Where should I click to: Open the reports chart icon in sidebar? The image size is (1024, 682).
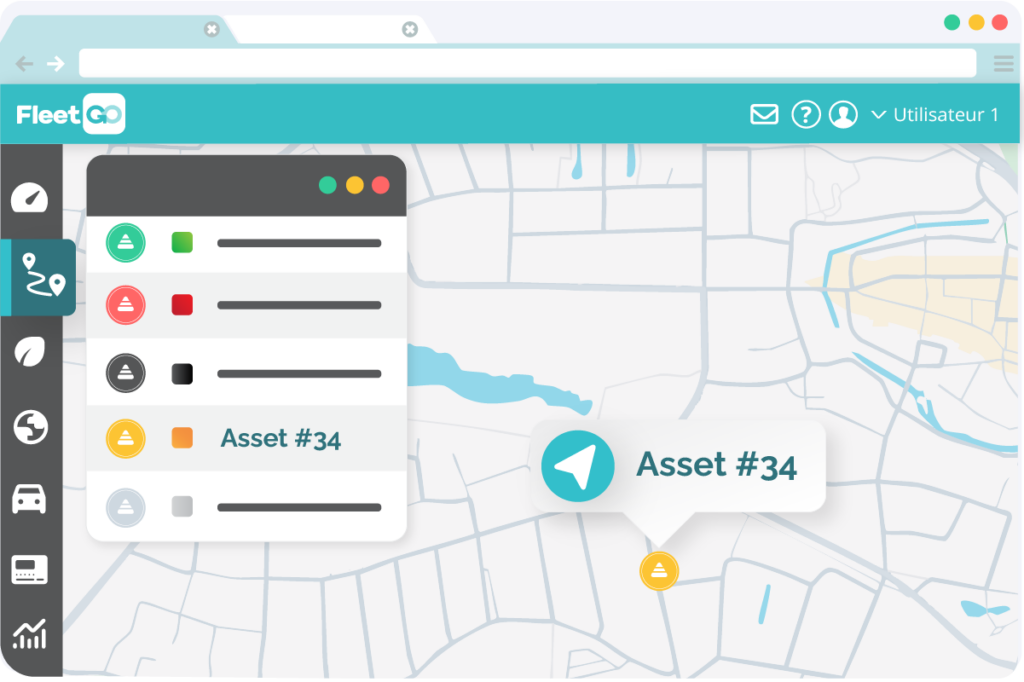[x=30, y=634]
